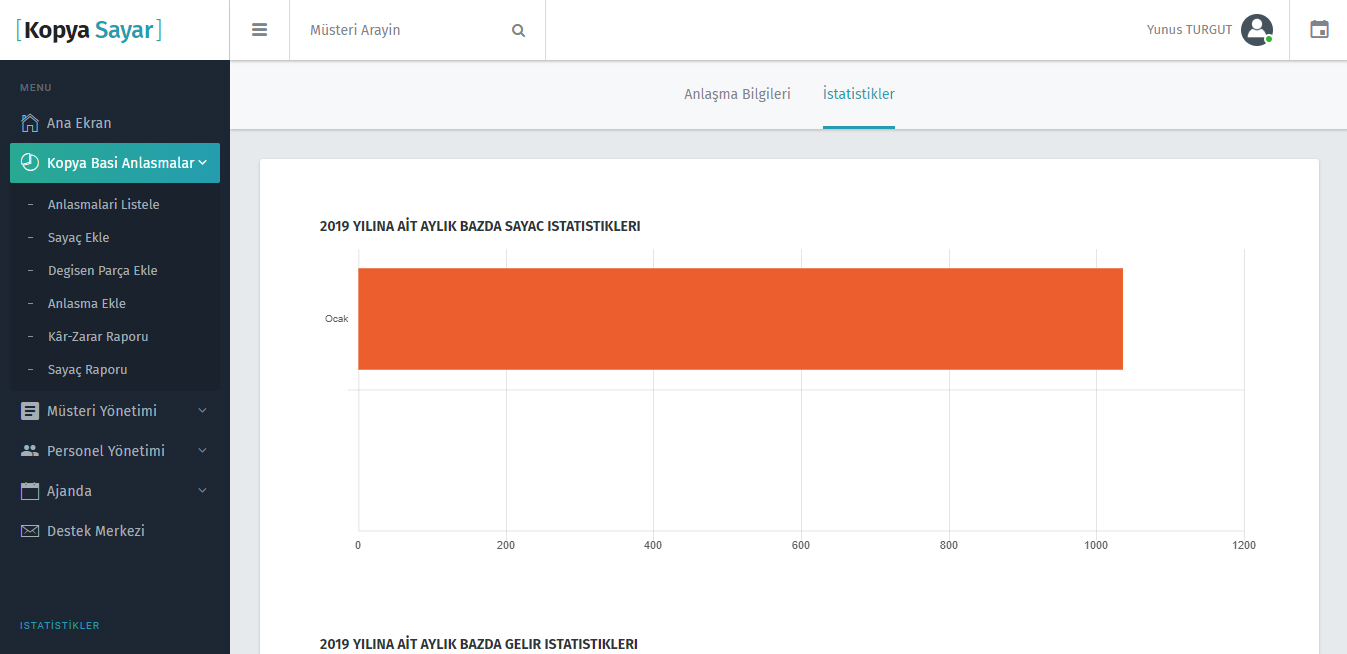Switch to Anlaşma Bilgileri tab
The height and width of the screenshot is (654, 1347).
tap(737, 94)
